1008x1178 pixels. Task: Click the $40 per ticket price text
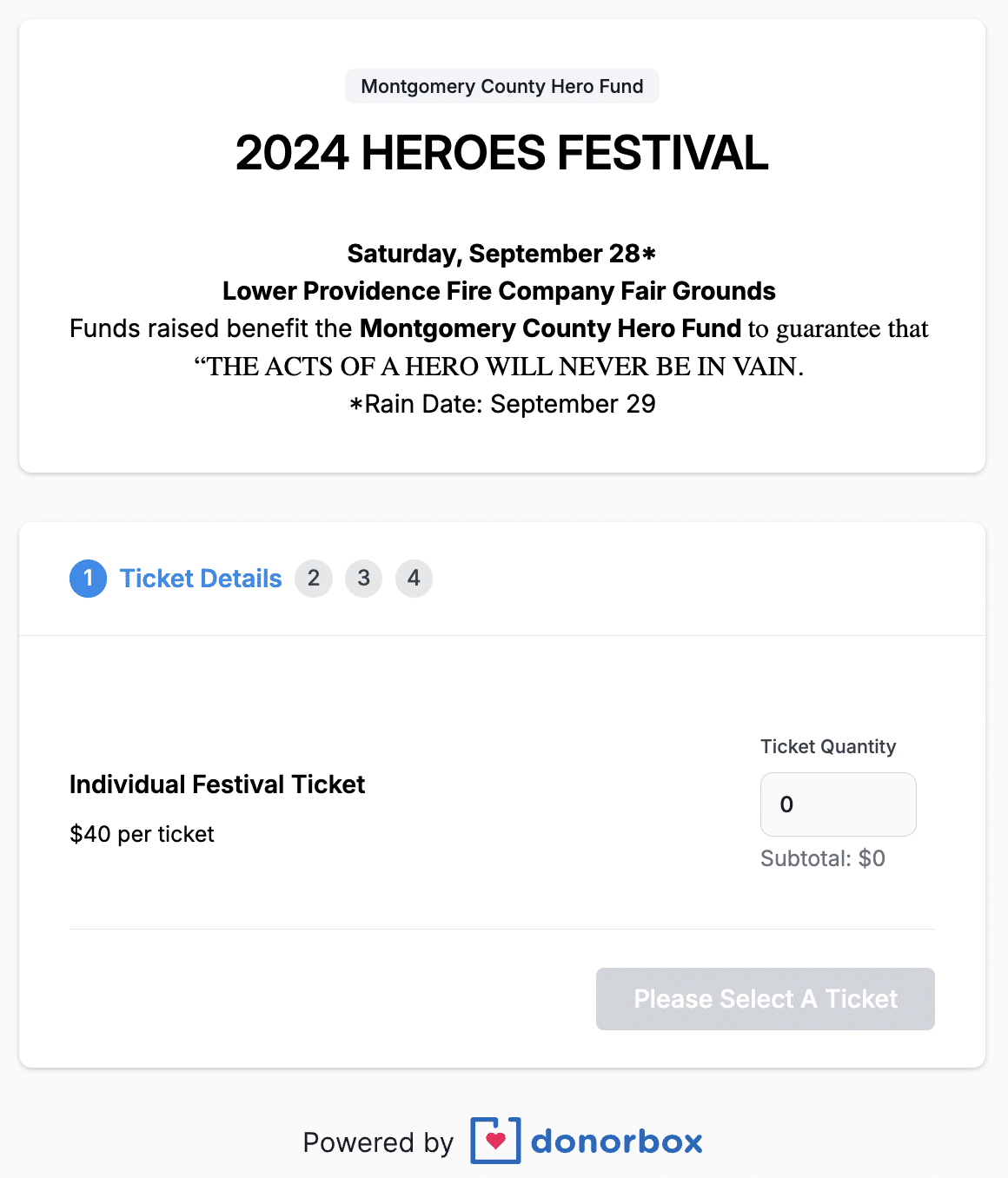click(142, 834)
